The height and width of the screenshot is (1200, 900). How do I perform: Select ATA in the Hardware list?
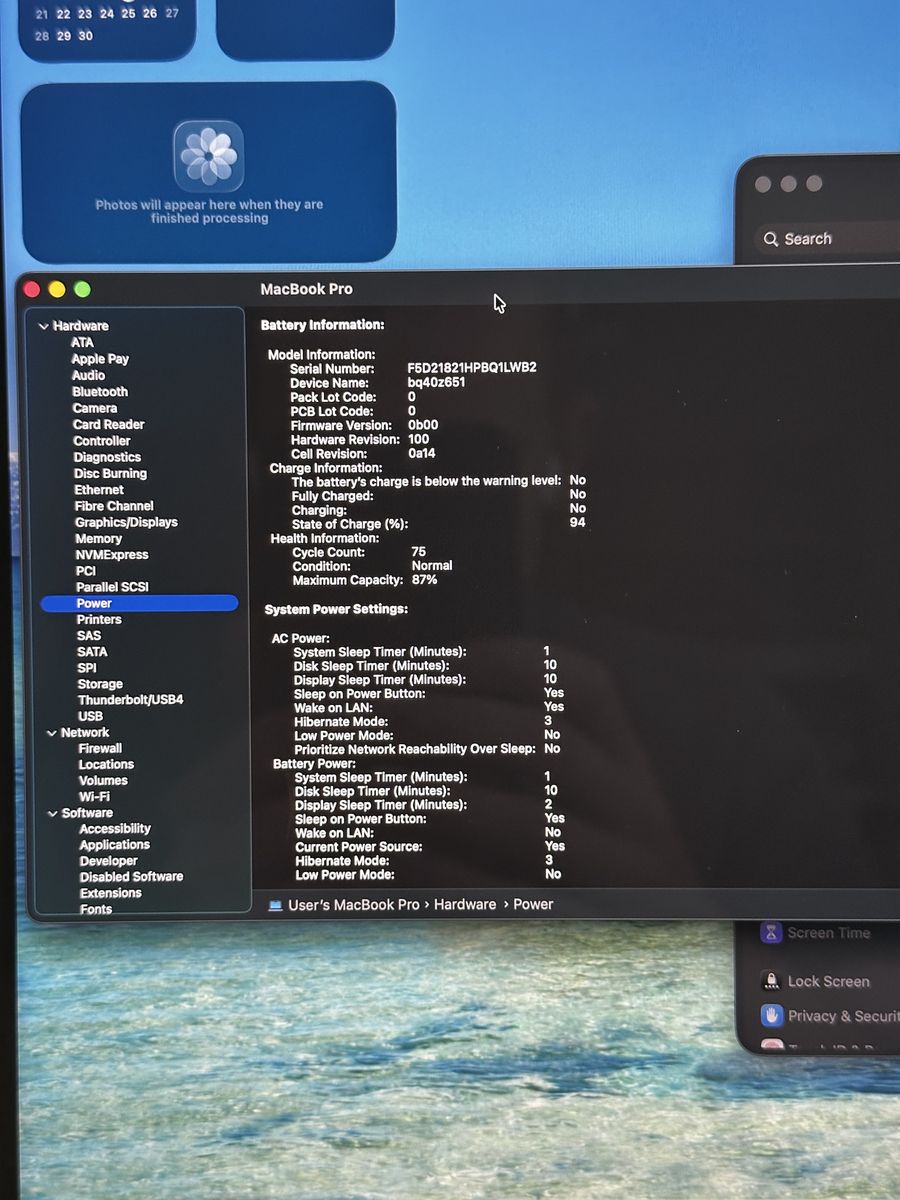(x=82, y=342)
